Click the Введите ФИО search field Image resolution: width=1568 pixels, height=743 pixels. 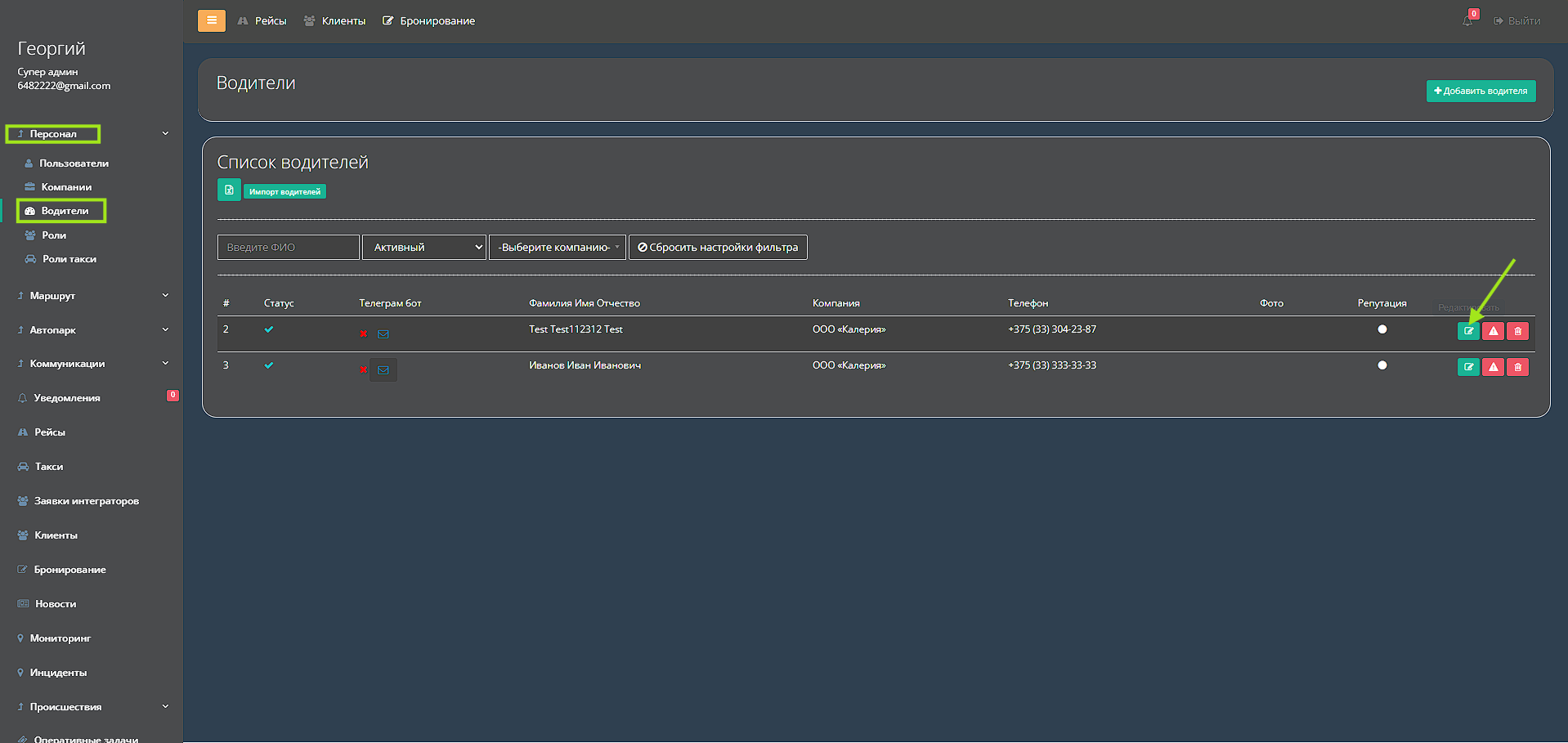click(x=288, y=247)
